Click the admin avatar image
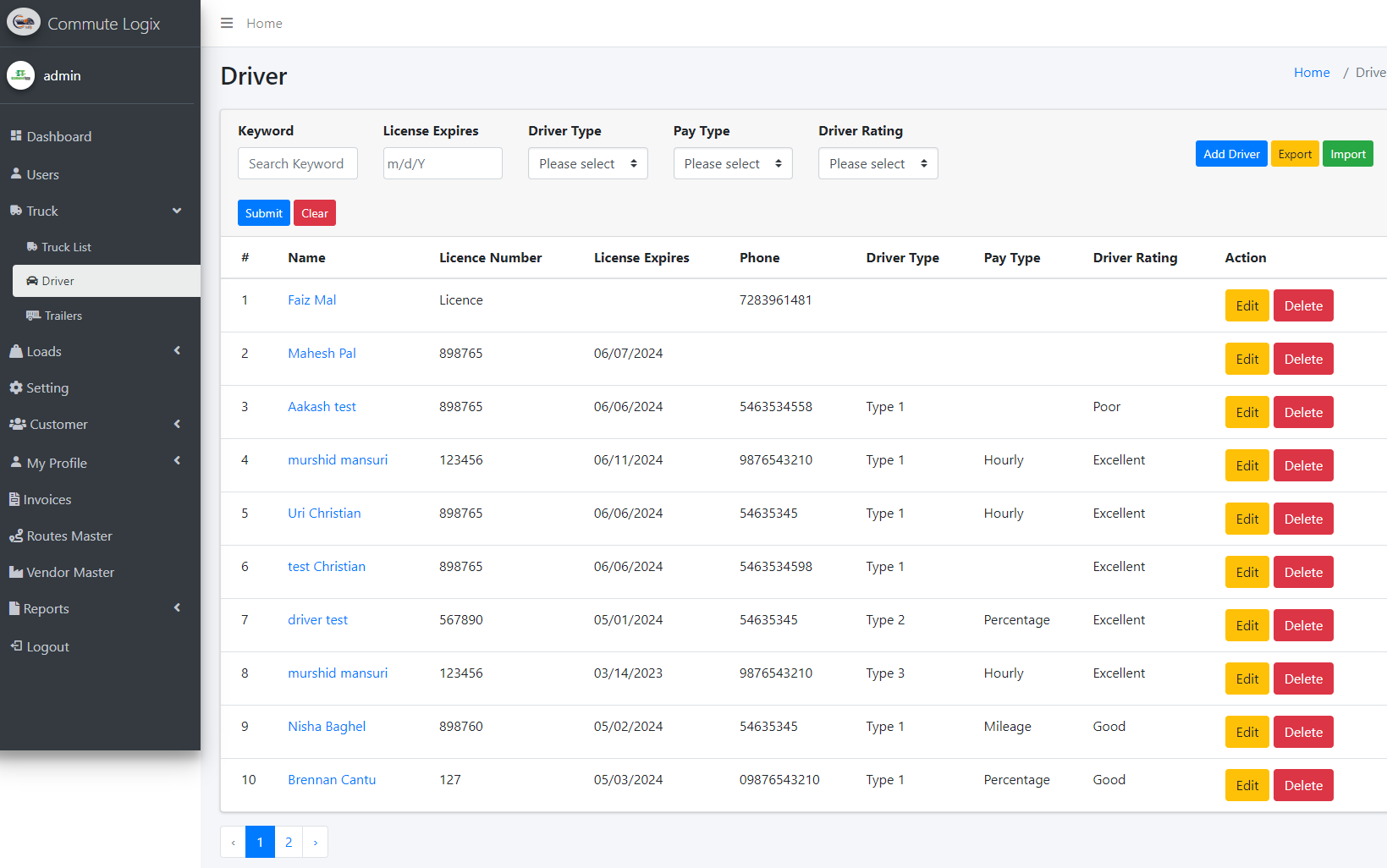 pos(20,75)
